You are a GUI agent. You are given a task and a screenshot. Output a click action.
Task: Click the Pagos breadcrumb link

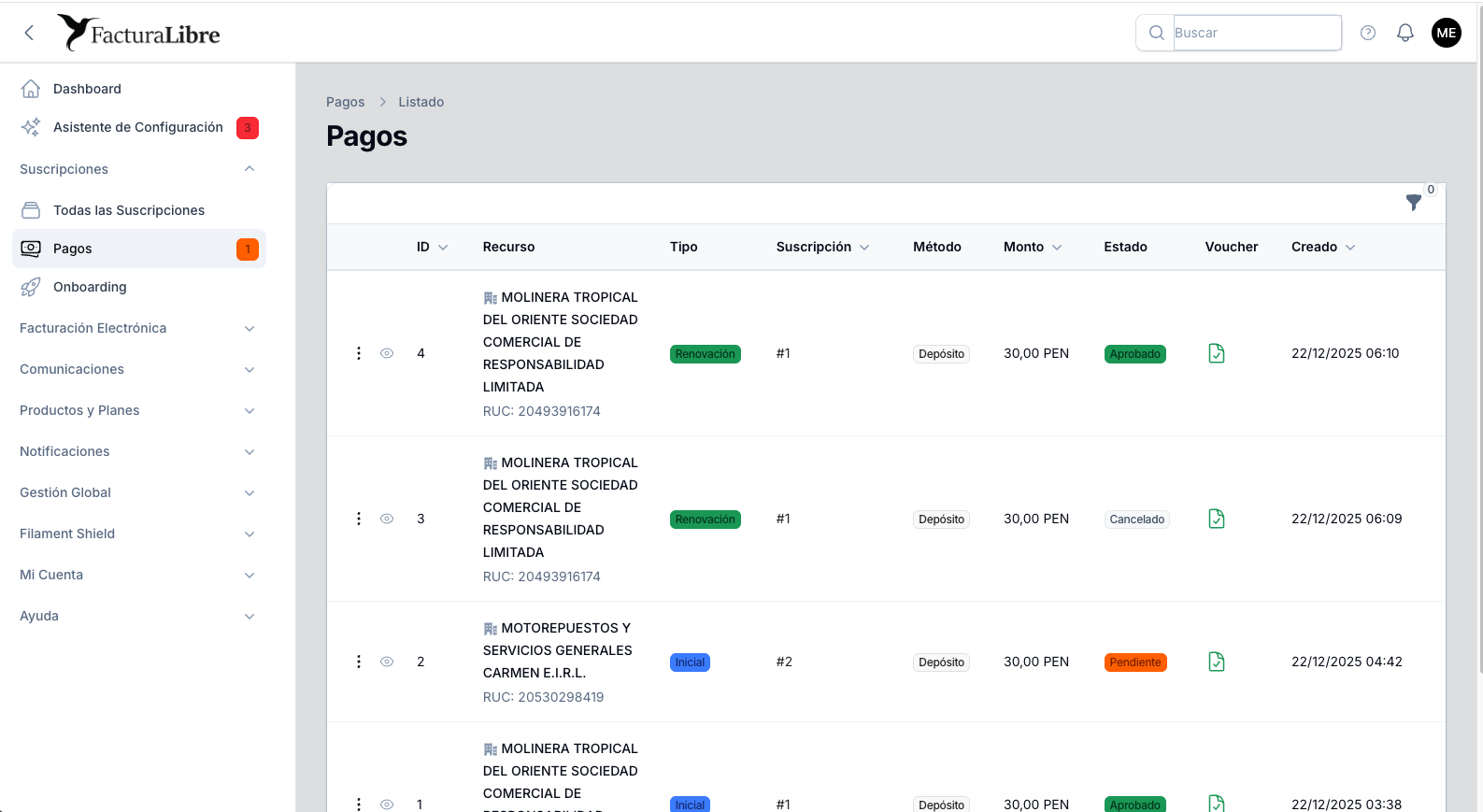(x=345, y=102)
